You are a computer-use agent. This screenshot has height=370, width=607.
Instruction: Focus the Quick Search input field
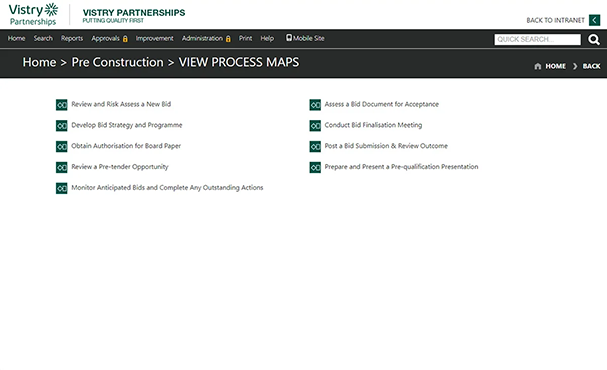tap(537, 39)
